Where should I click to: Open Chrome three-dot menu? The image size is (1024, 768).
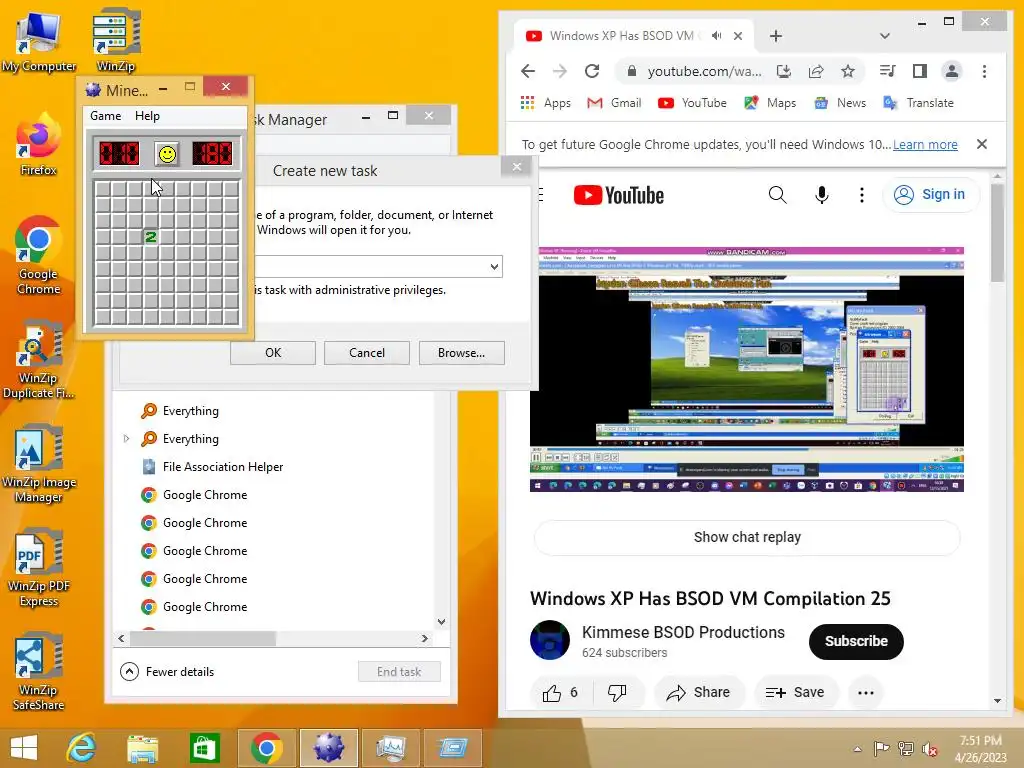984,71
